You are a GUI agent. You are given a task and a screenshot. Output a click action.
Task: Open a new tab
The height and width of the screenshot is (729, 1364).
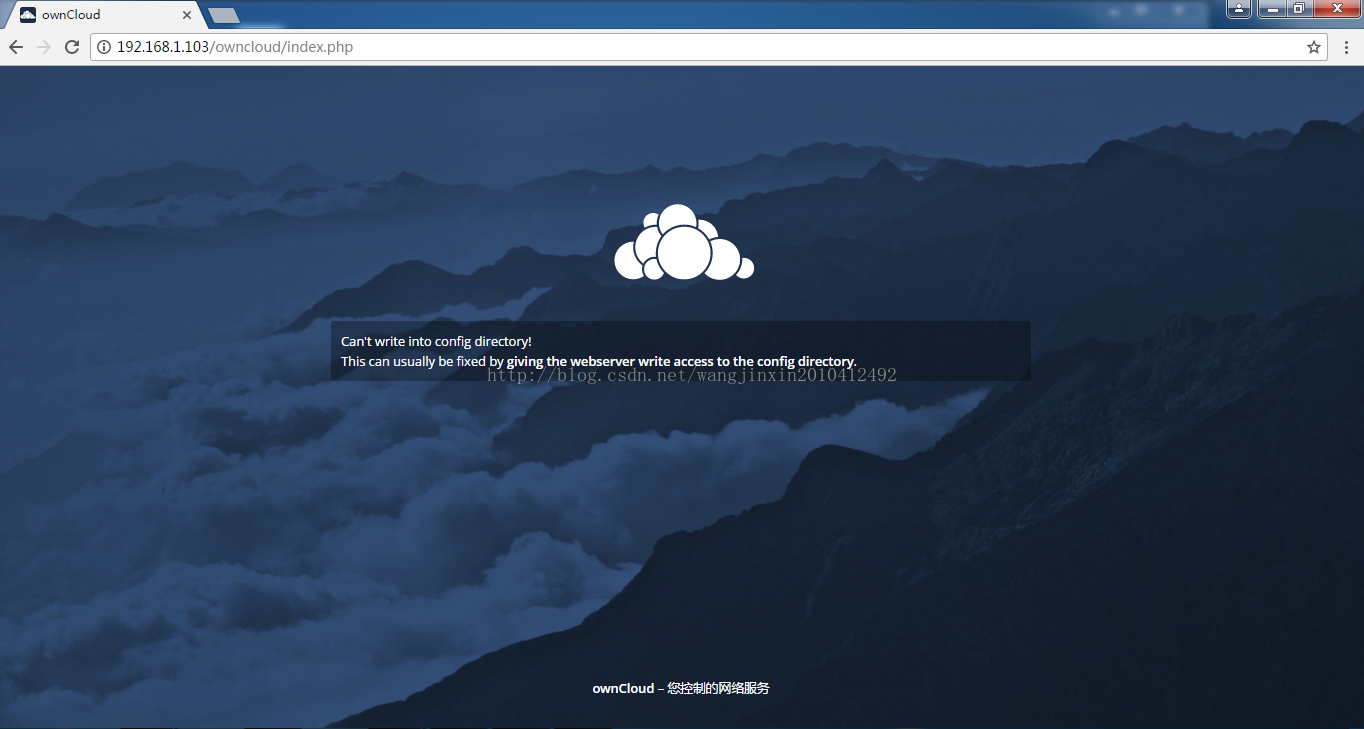tap(224, 15)
